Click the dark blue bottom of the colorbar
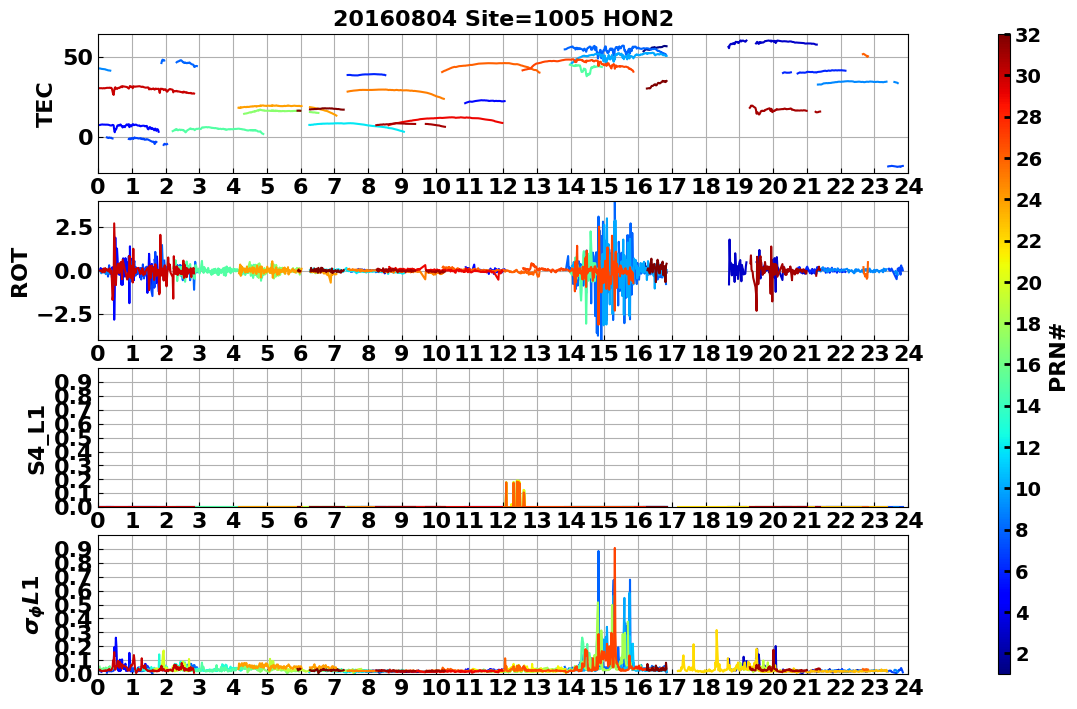1077x709 pixels. pyautogui.click(x=1004, y=667)
